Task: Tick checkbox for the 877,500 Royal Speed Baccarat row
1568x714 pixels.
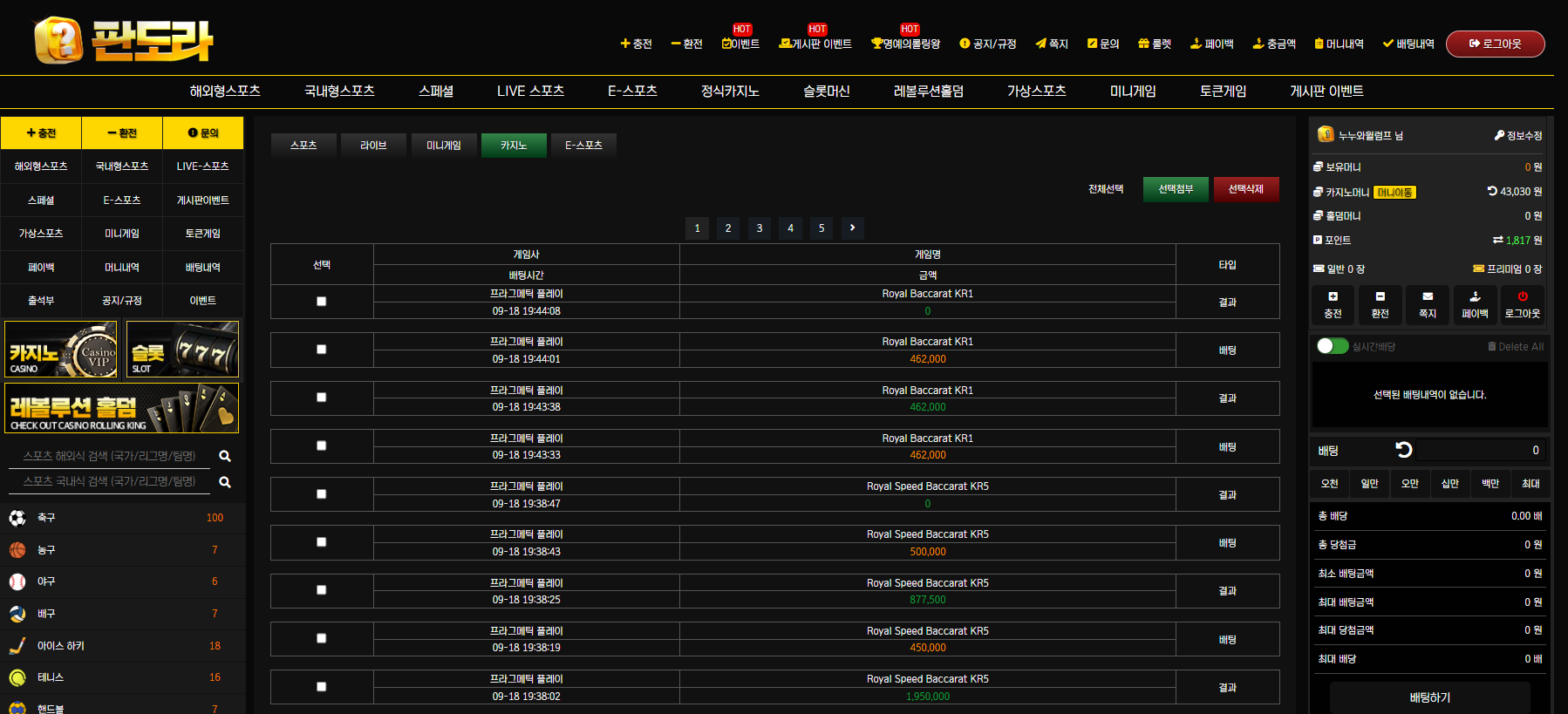Action: [322, 590]
